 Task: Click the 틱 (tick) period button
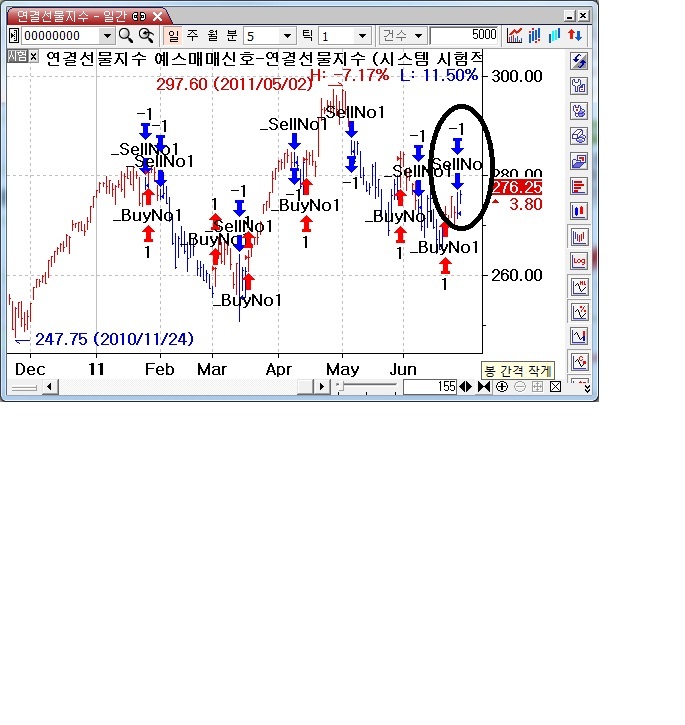point(307,35)
